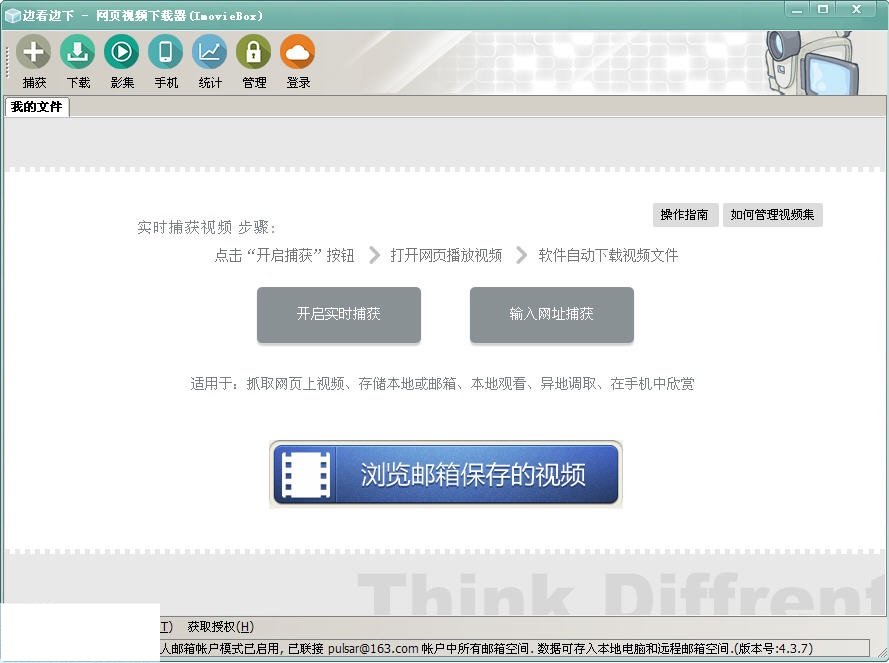
Task: Click the pulsar@163.com account in status bar
Action: pos(373,649)
